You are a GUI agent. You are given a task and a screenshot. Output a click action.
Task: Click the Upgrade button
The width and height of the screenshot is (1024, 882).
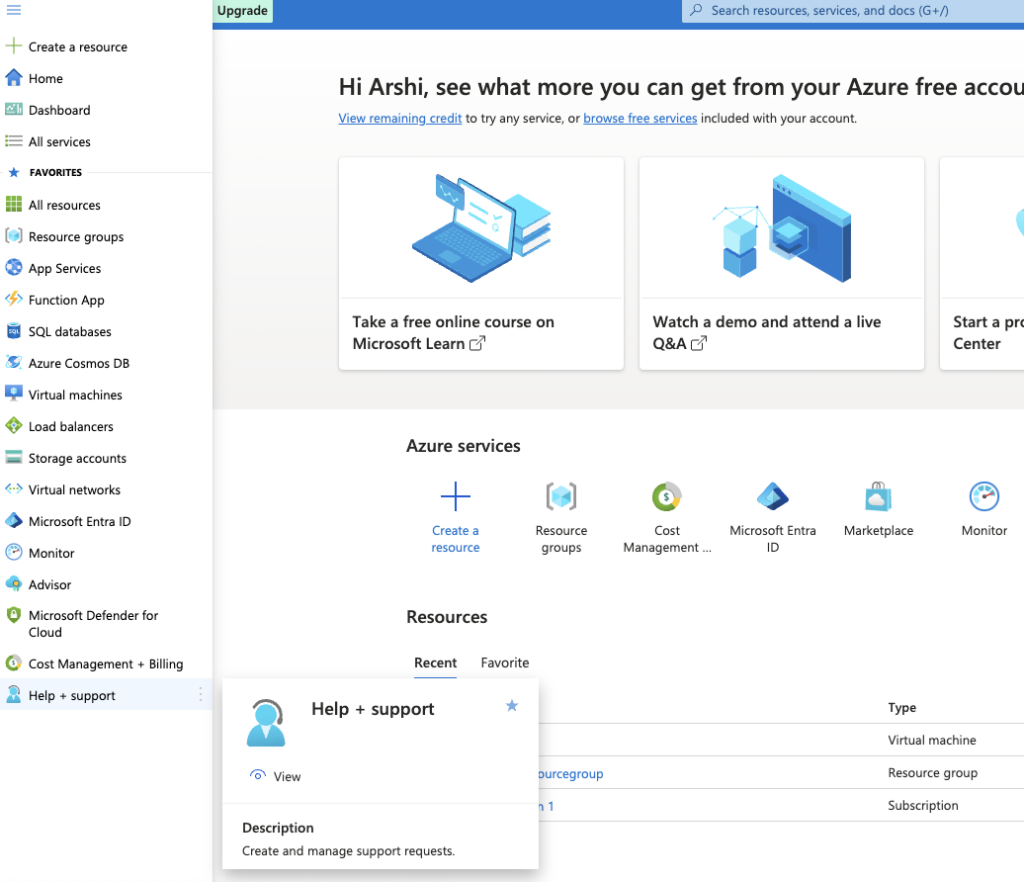point(242,11)
